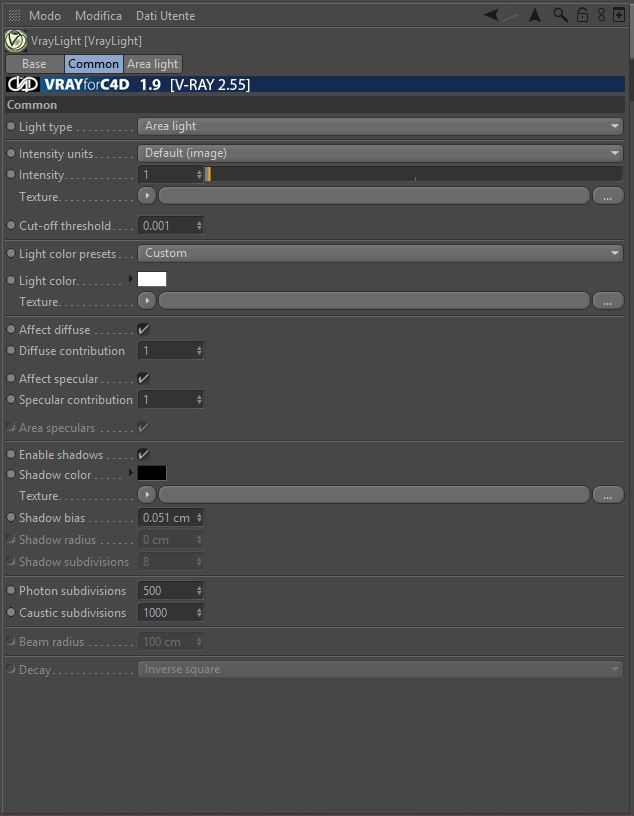Click animation dot beside Cut-off threshold
The height and width of the screenshot is (816, 634).
click(x=11, y=225)
